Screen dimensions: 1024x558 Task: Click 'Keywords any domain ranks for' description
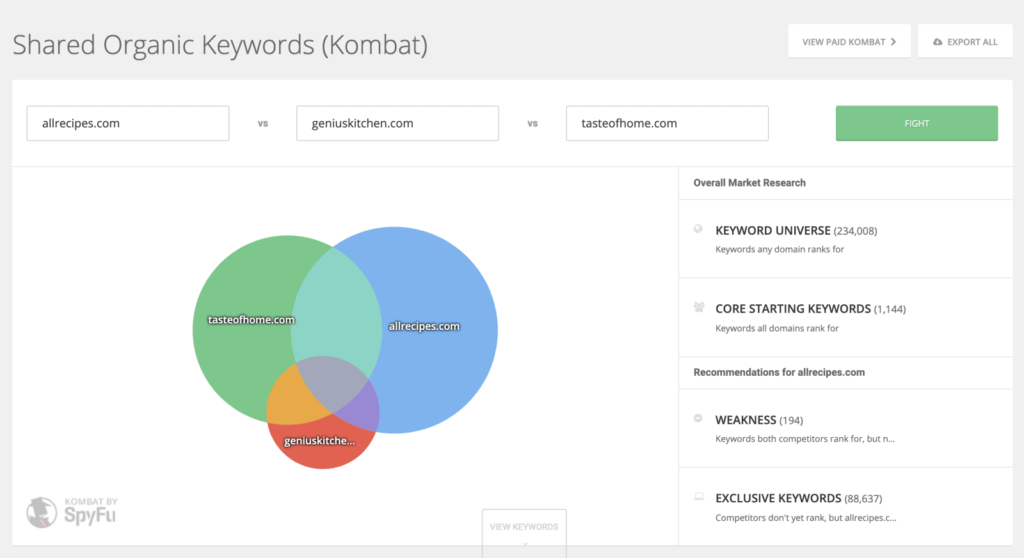780,249
